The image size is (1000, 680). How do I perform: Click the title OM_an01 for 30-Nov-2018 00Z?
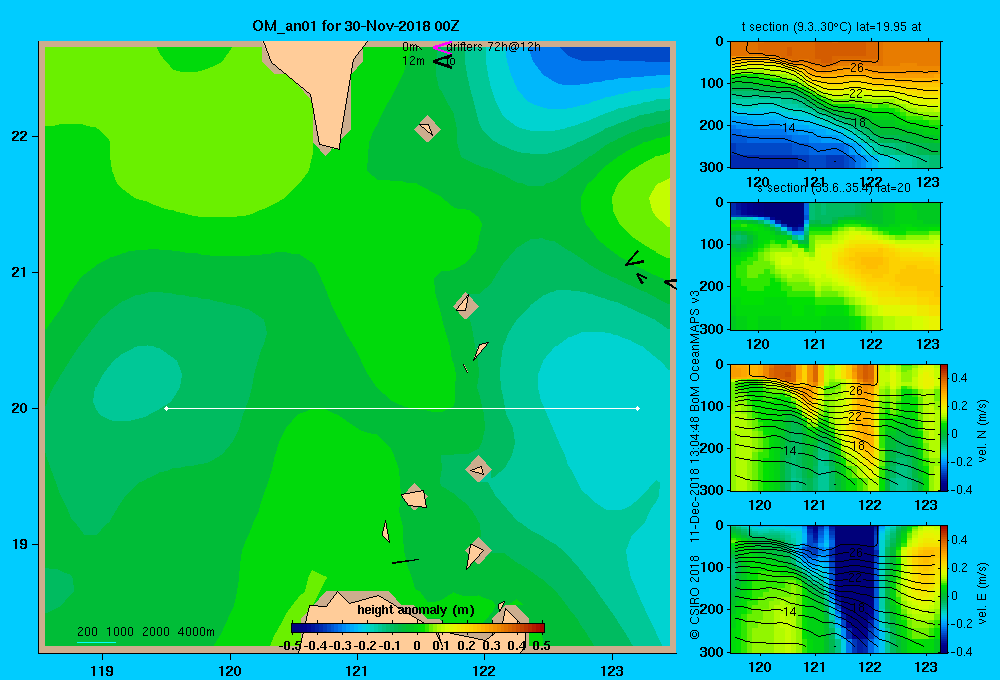coord(356,26)
